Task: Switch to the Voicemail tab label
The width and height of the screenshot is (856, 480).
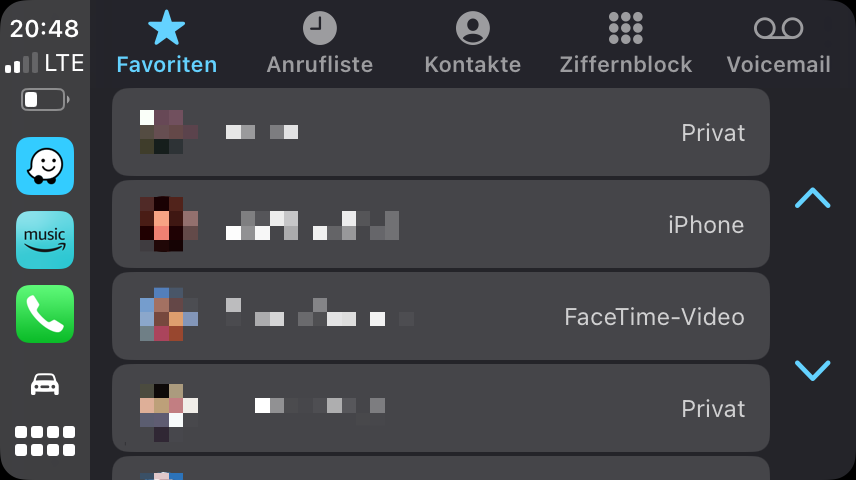Action: (x=778, y=65)
